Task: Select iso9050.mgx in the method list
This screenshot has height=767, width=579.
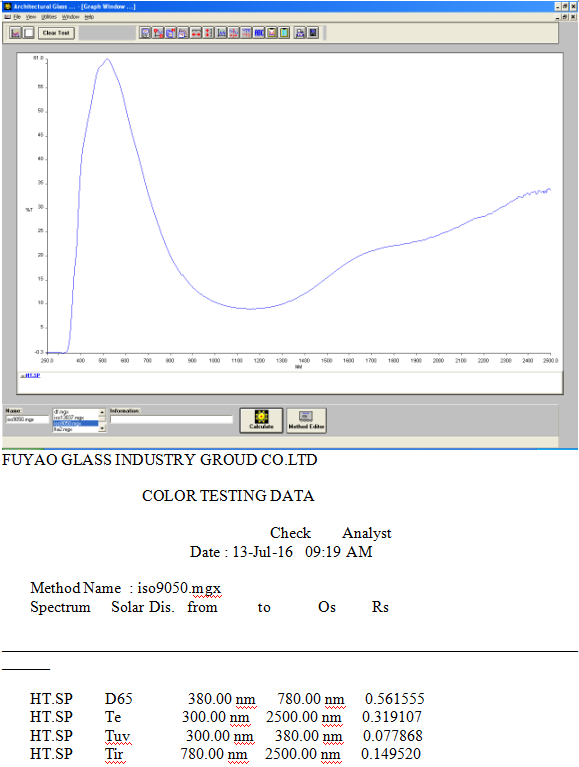Action: [x=75, y=423]
